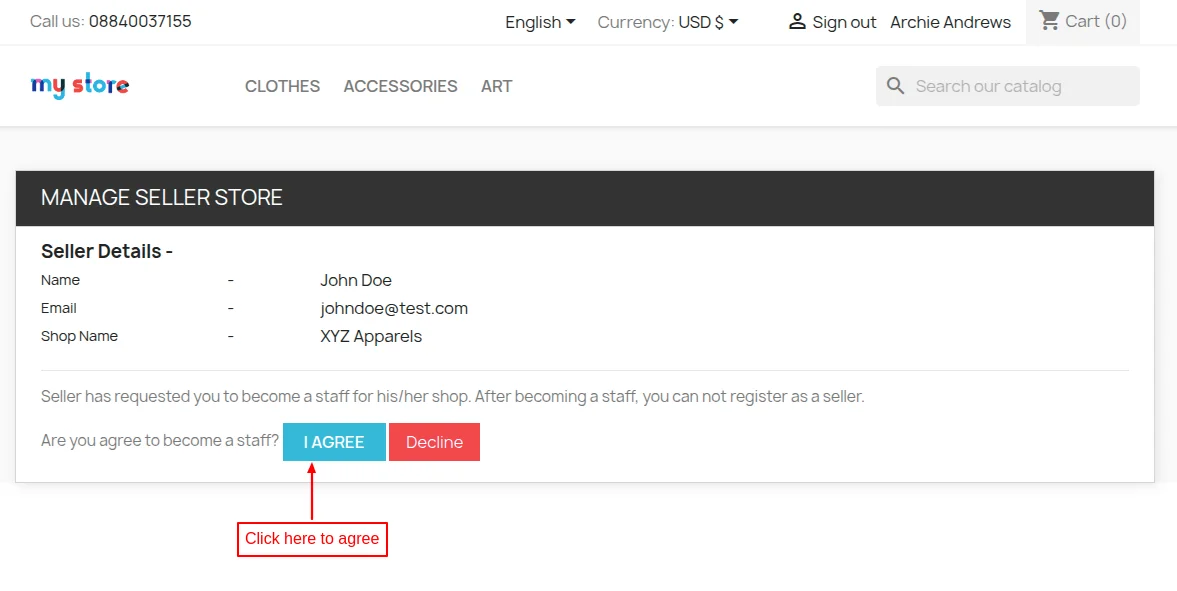Open the ART menu item
This screenshot has height=591, width=1177.
(496, 86)
